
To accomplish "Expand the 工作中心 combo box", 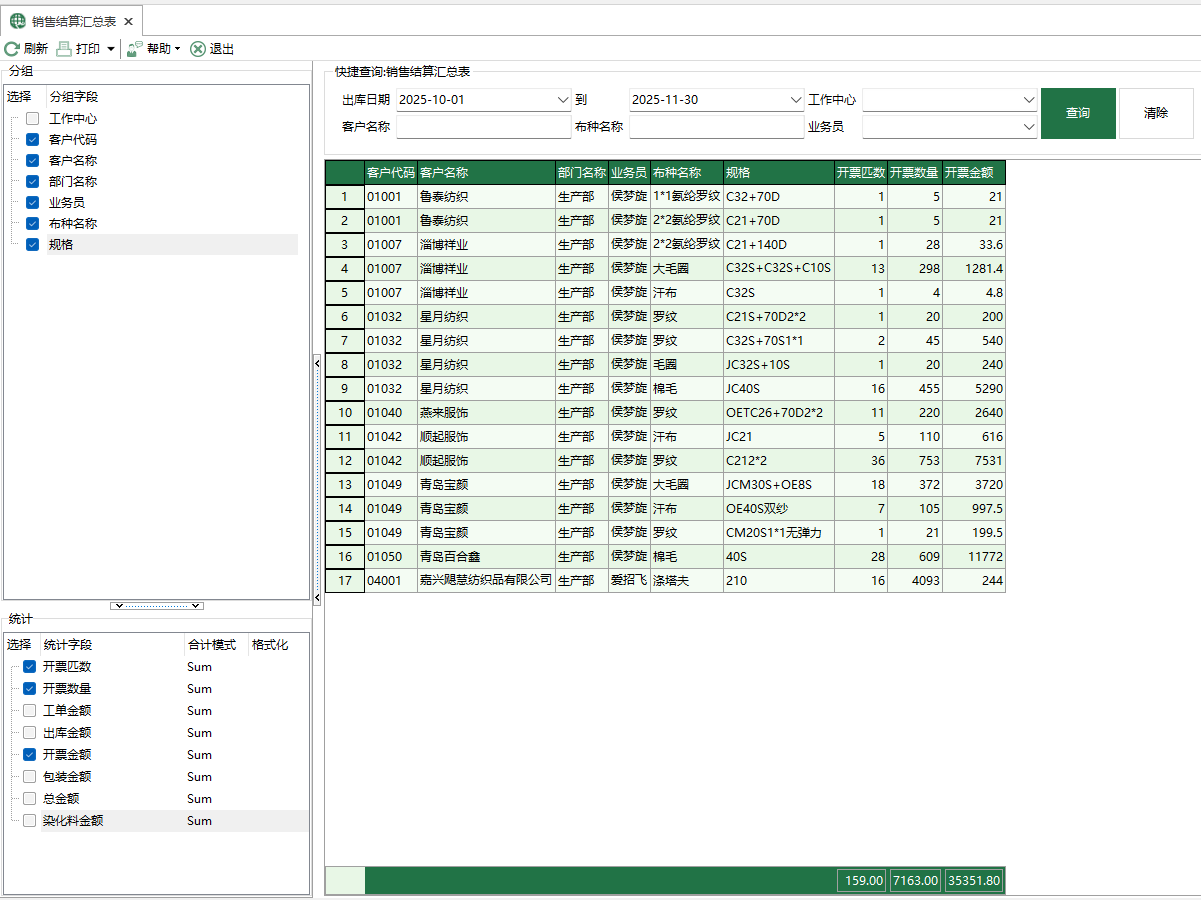I will click(x=1029, y=100).
